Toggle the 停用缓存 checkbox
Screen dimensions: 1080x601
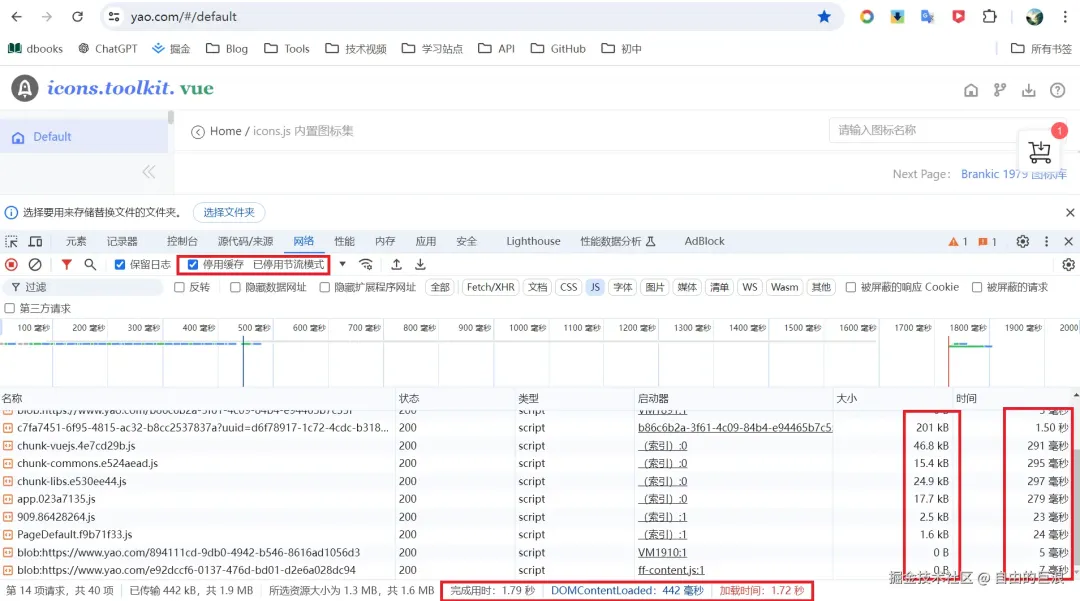click(193, 265)
